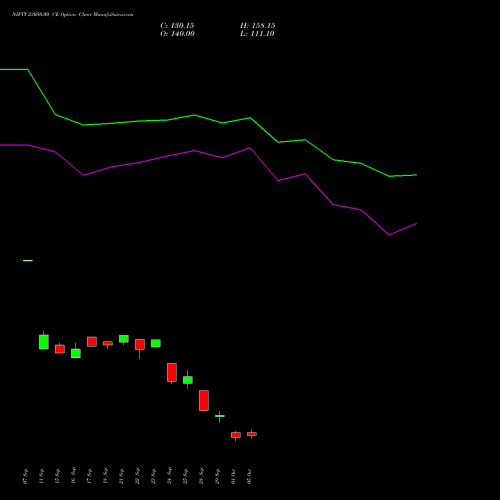The width and height of the screenshot is (500, 500).
Task: Click the 22 Sep date label
Action: (138, 476)
